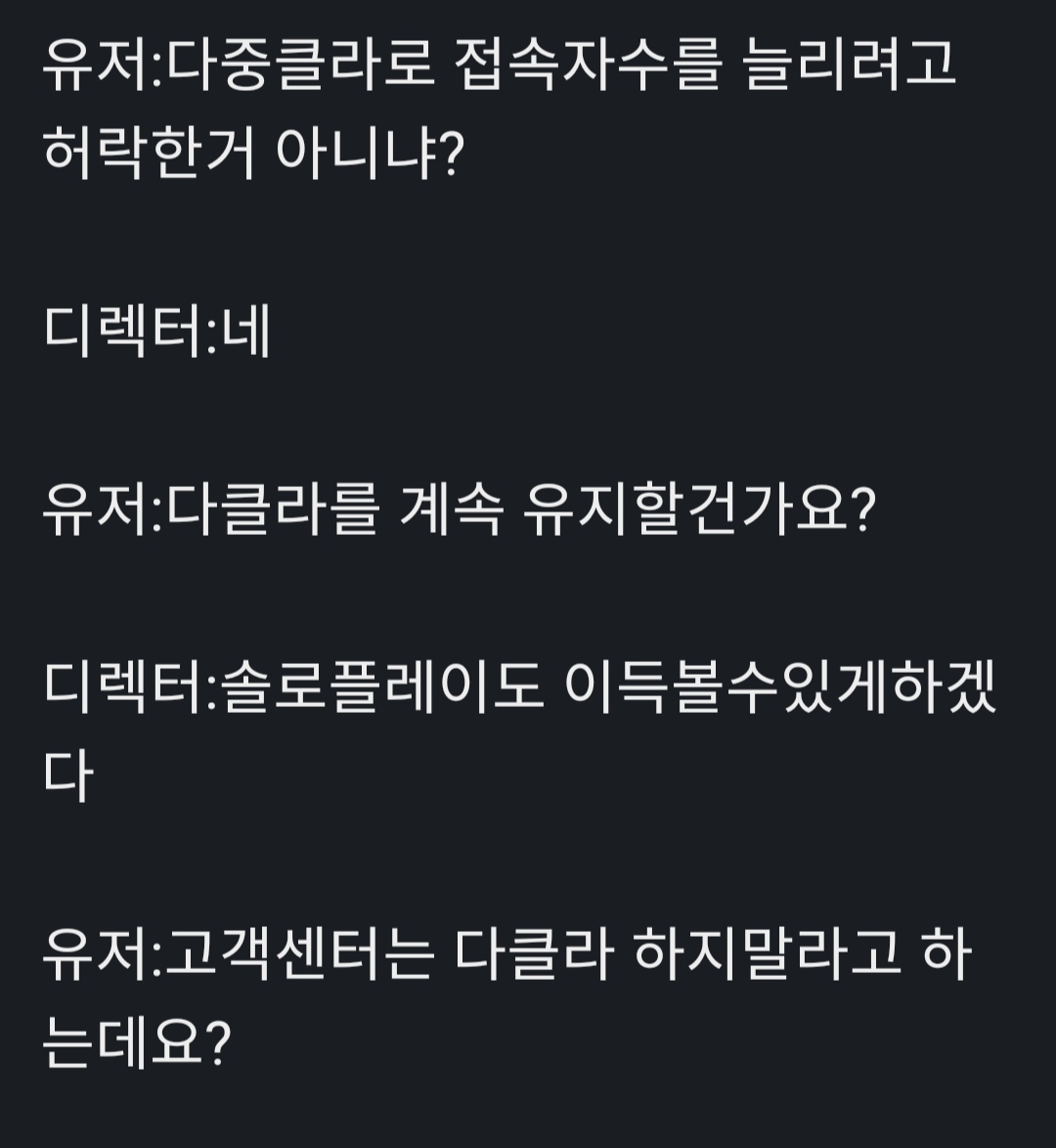Click the word "허락한거"
The image size is (1056, 1148).
point(149,155)
